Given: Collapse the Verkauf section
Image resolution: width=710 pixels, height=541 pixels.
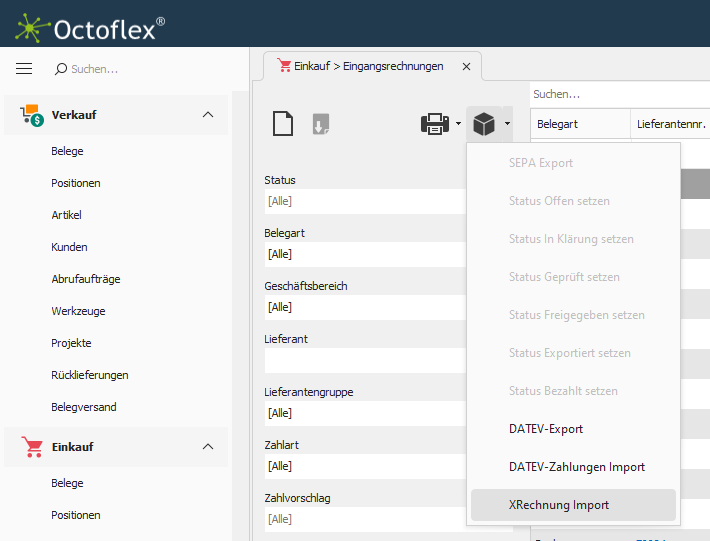Looking at the screenshot, I should click(208, 115).
